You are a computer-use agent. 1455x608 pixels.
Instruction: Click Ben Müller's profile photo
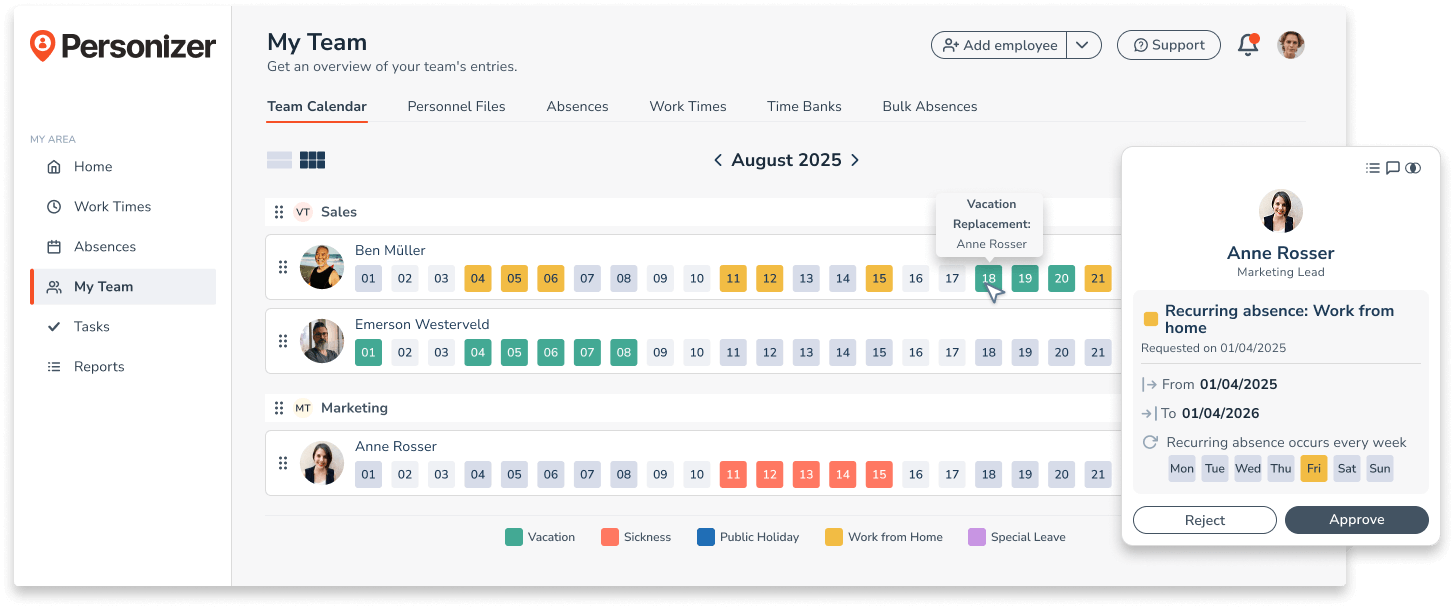pos(321,267)
